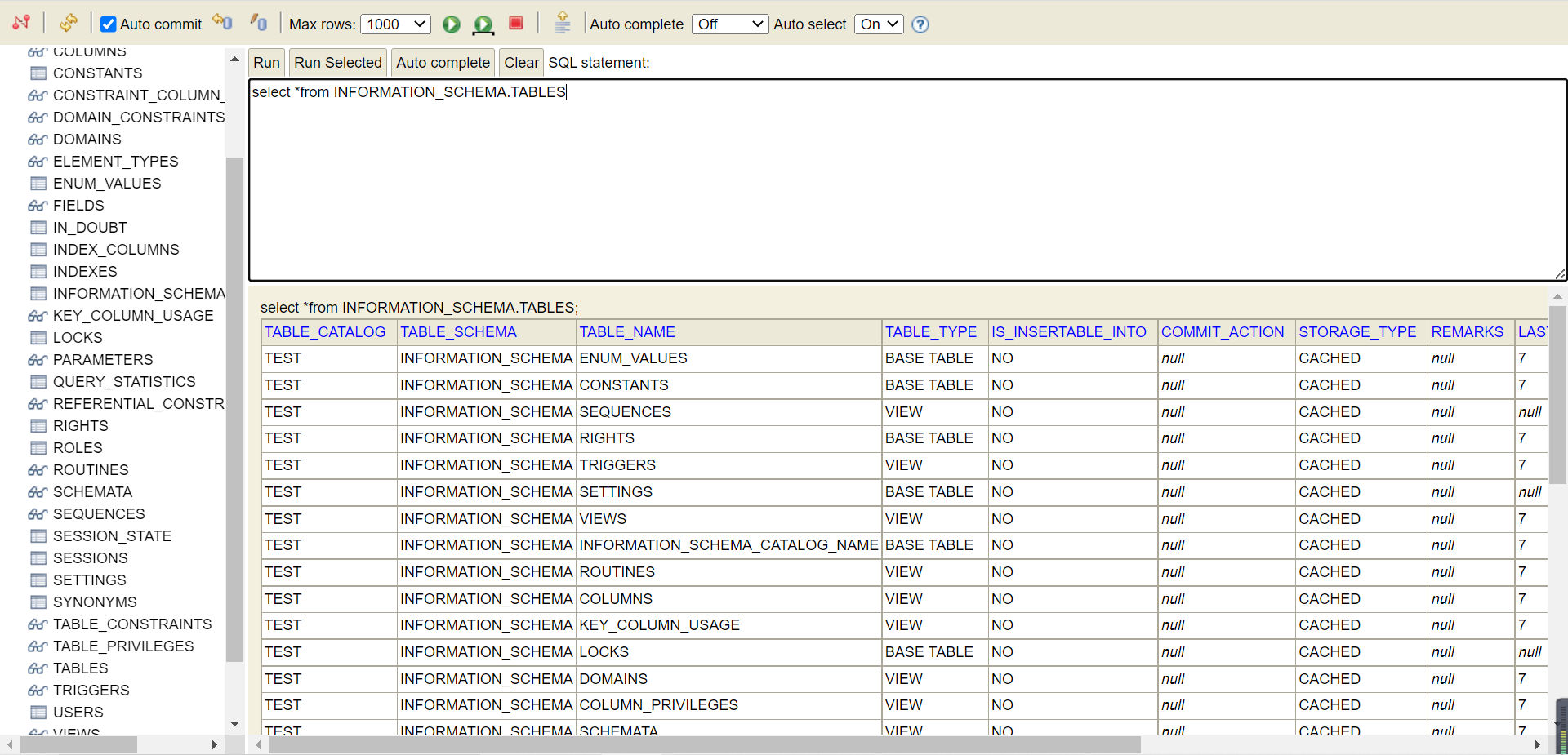Toggle the Auto commit checkbox
1568x755 pixels.
click(109, 24)
